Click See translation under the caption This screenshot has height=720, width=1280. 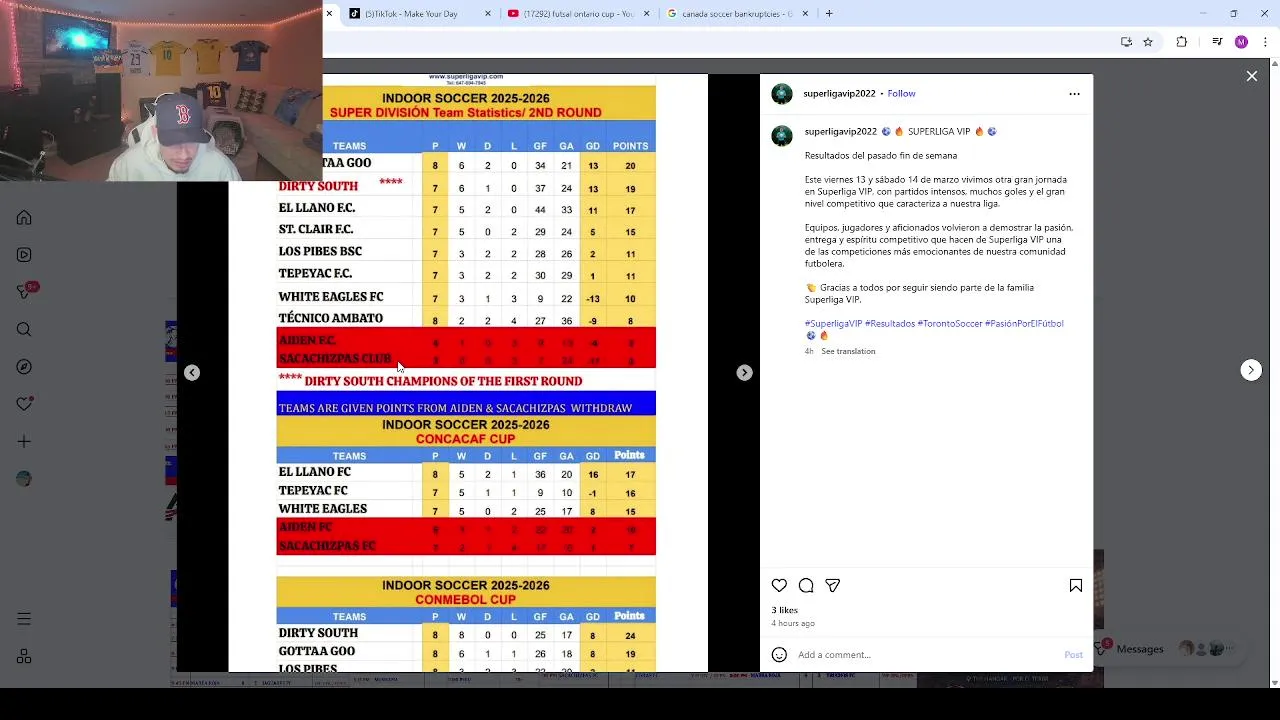tap(848, 352)
